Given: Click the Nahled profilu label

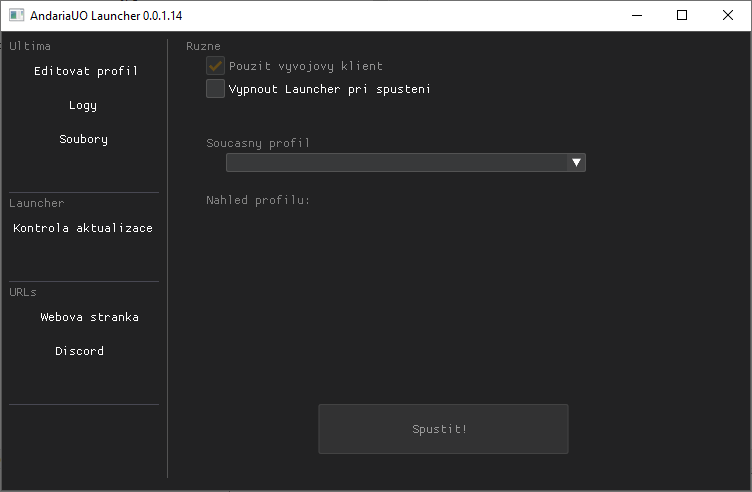Looking at the screenshot, I should [x=258, y=200].
